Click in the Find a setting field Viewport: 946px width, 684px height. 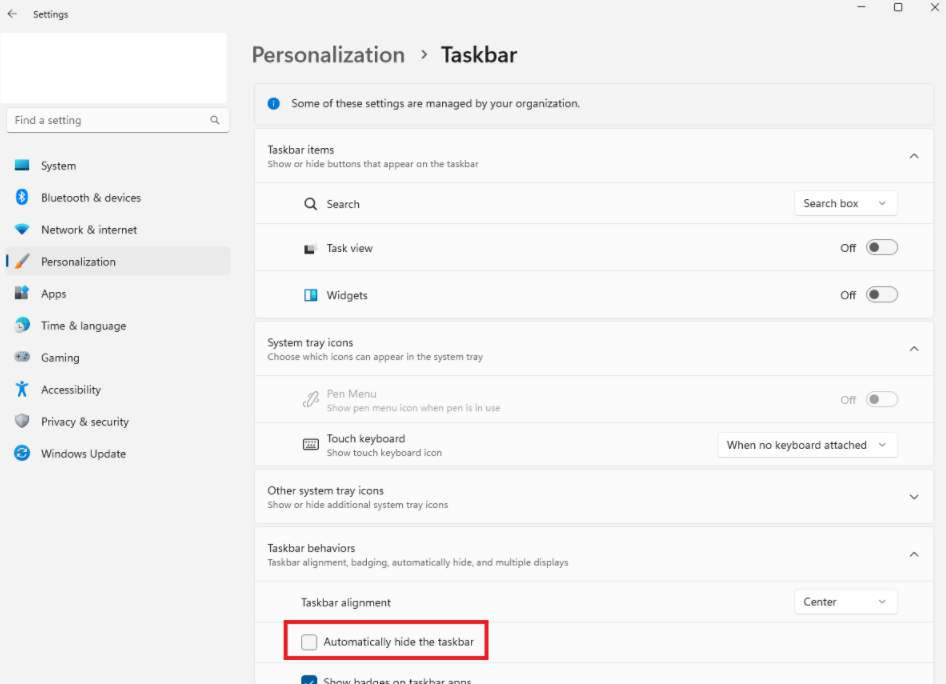[x=118, y=120]
